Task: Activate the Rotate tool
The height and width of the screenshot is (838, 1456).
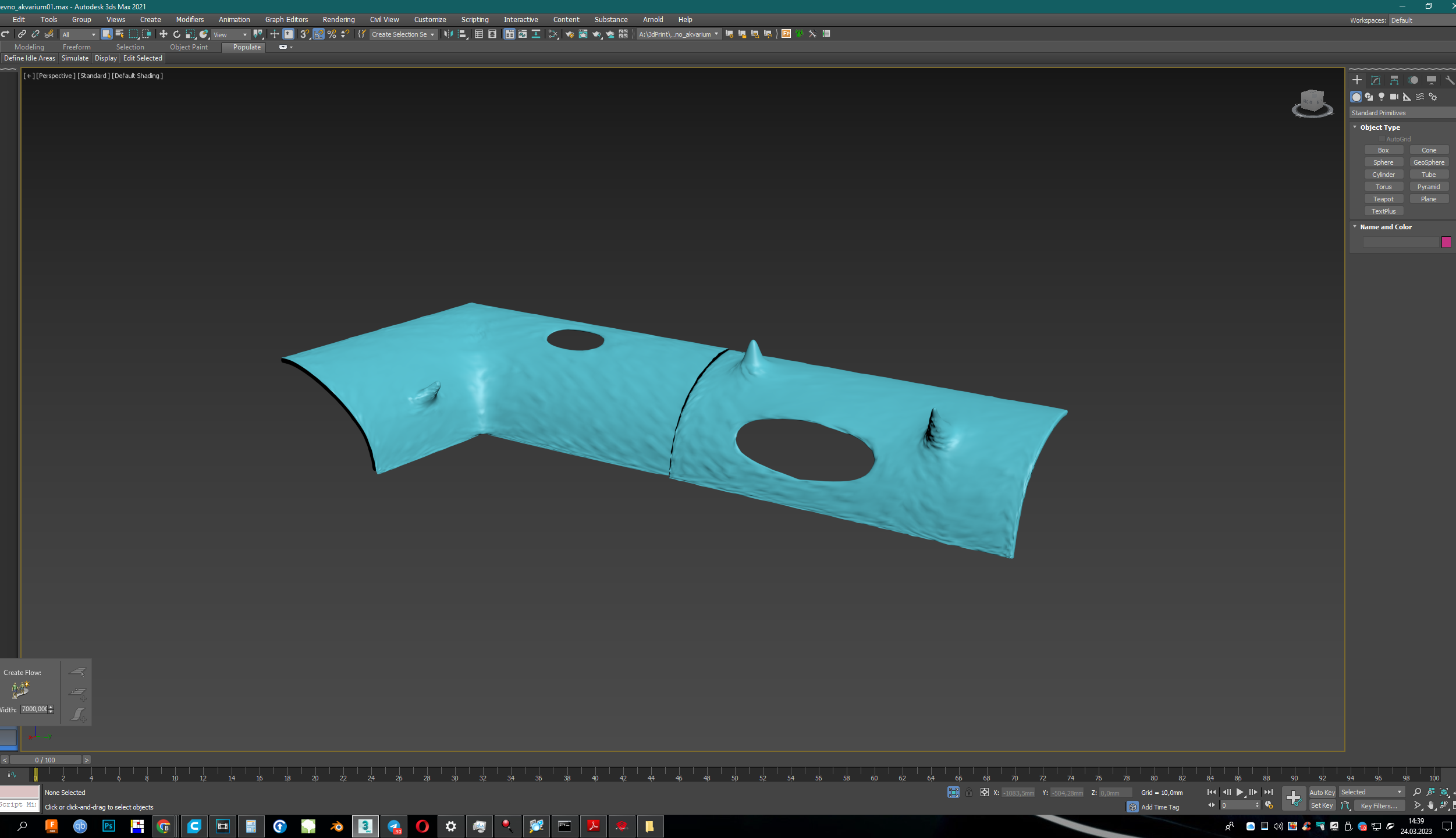Action: point(177,34)
